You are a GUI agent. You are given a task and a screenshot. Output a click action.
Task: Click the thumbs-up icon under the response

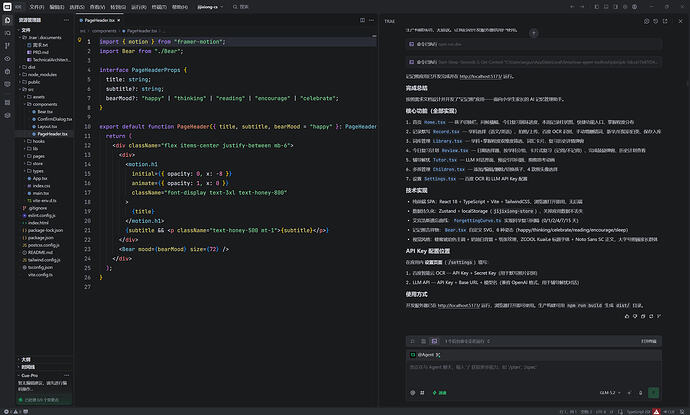coord(627,316)
